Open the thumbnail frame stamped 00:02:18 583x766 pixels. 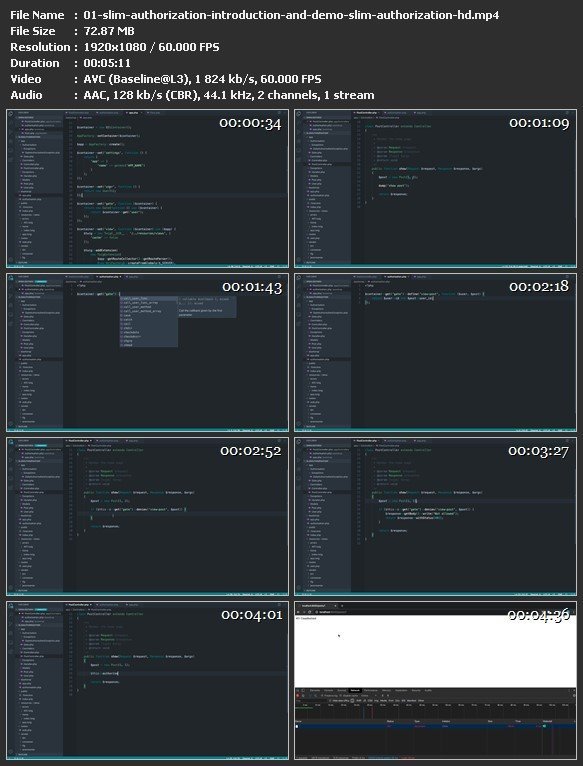point(435,352)
